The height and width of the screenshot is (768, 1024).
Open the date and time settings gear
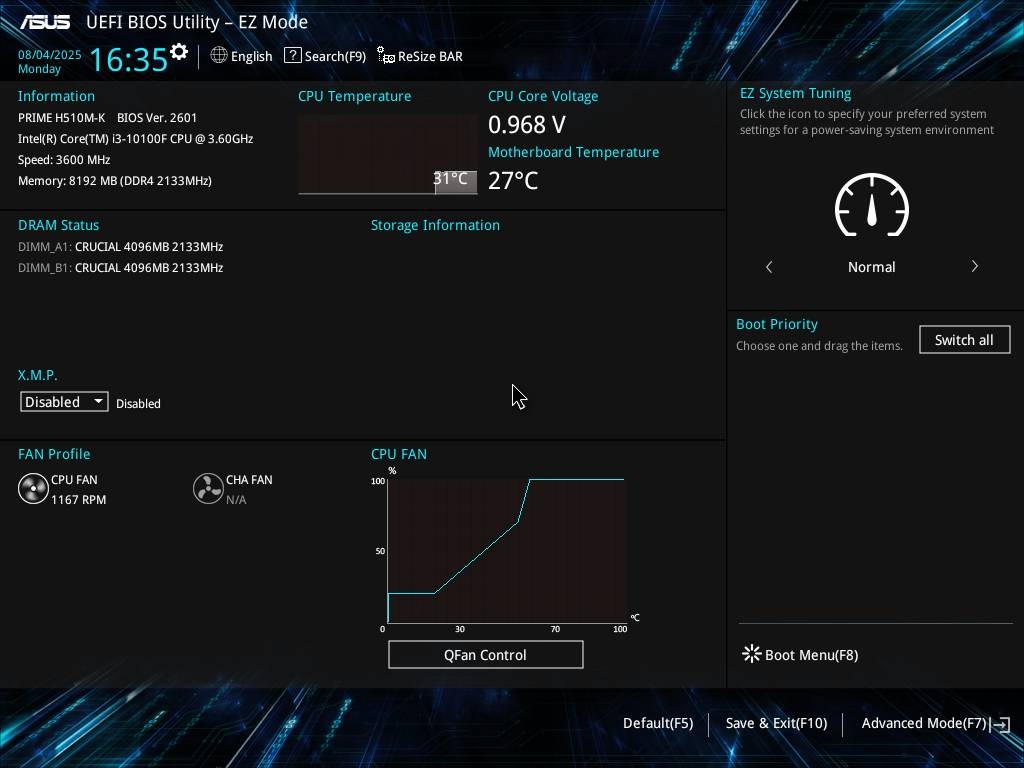tap(179, 52)
